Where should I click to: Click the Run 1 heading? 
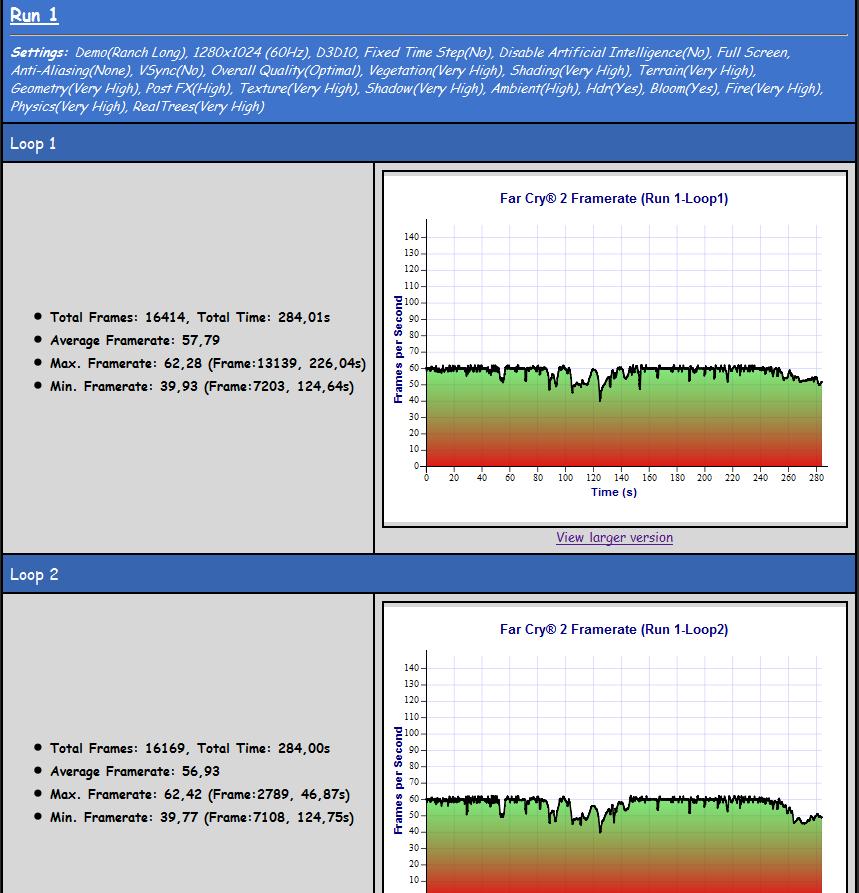34,15
